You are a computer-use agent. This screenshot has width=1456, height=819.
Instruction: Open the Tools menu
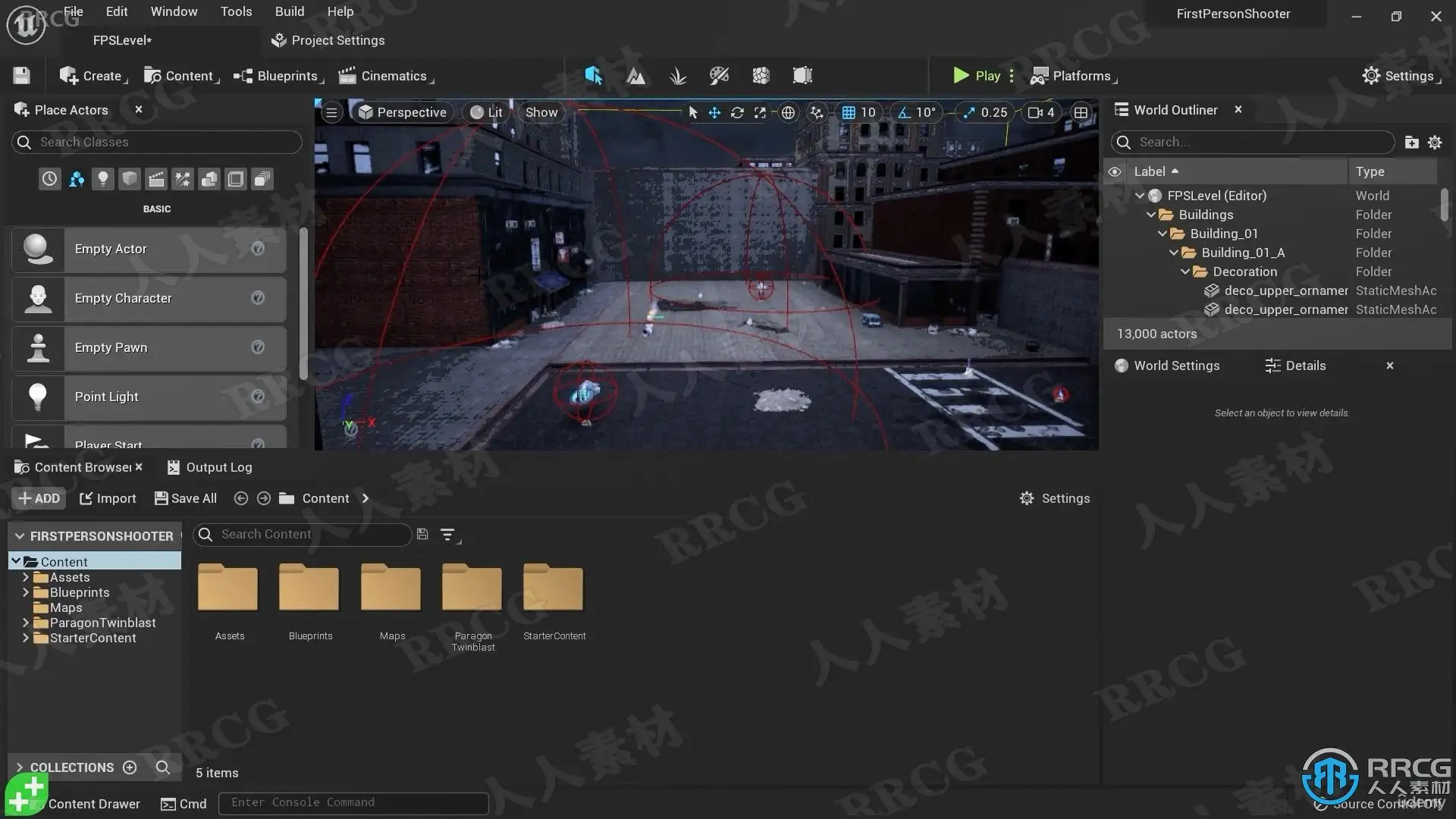[x=236, y=11]
